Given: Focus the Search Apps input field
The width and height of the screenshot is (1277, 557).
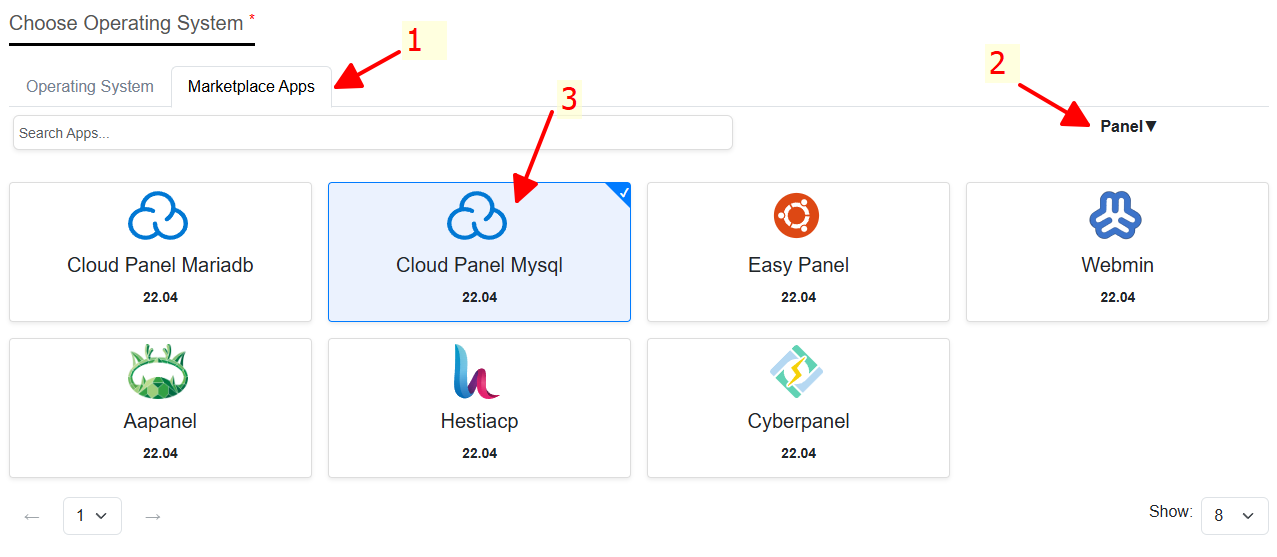Looking at the screenshot, I should tap(373, 133).
